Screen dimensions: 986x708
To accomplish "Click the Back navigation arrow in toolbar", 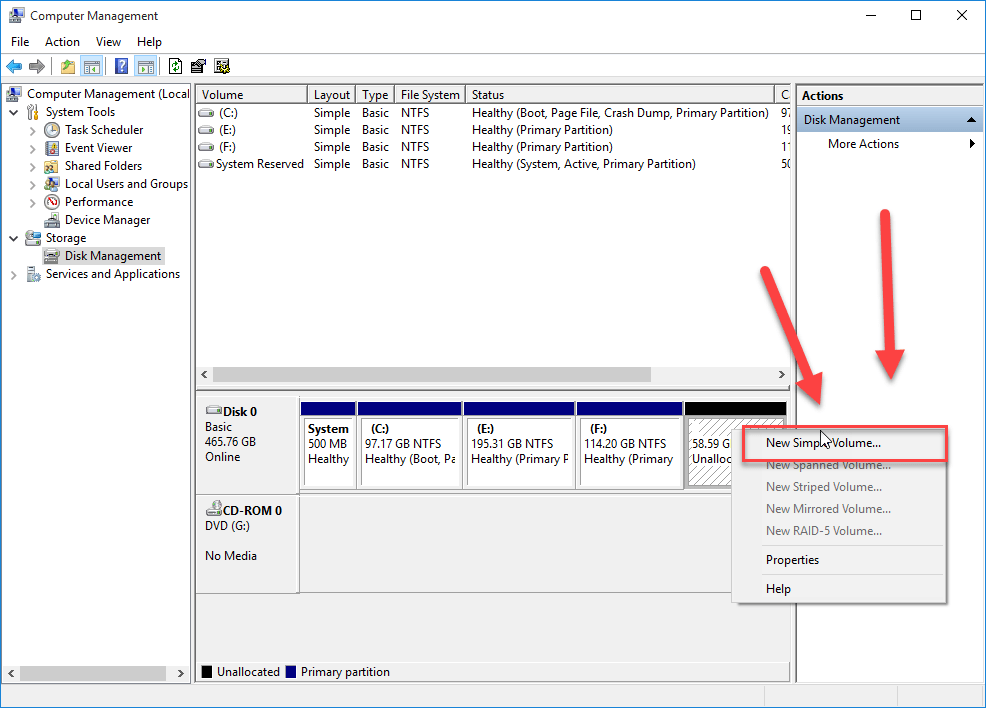I will pyautogui.click(x=14, y=66).
